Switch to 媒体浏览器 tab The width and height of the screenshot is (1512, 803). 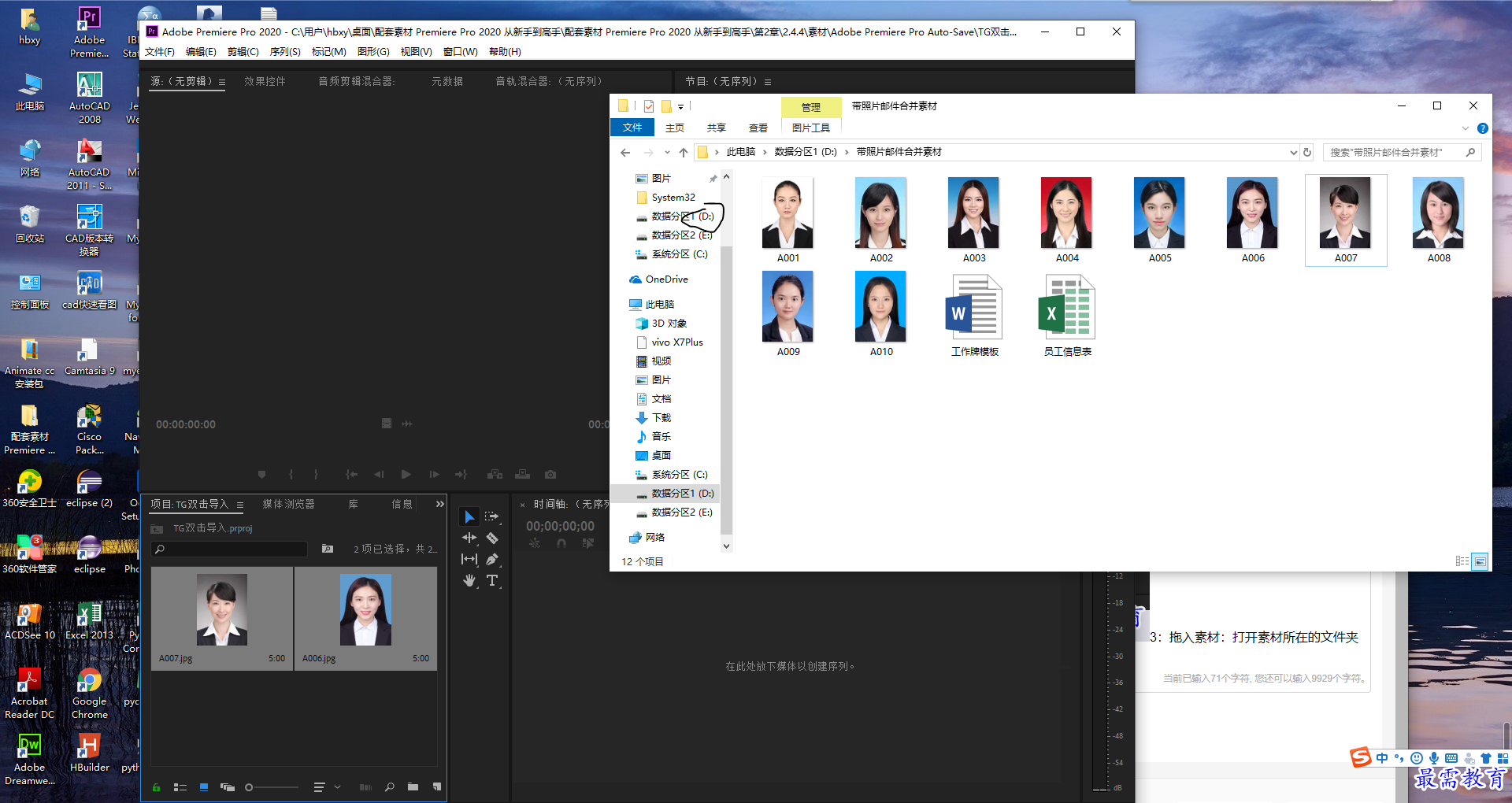click(288, 504)
